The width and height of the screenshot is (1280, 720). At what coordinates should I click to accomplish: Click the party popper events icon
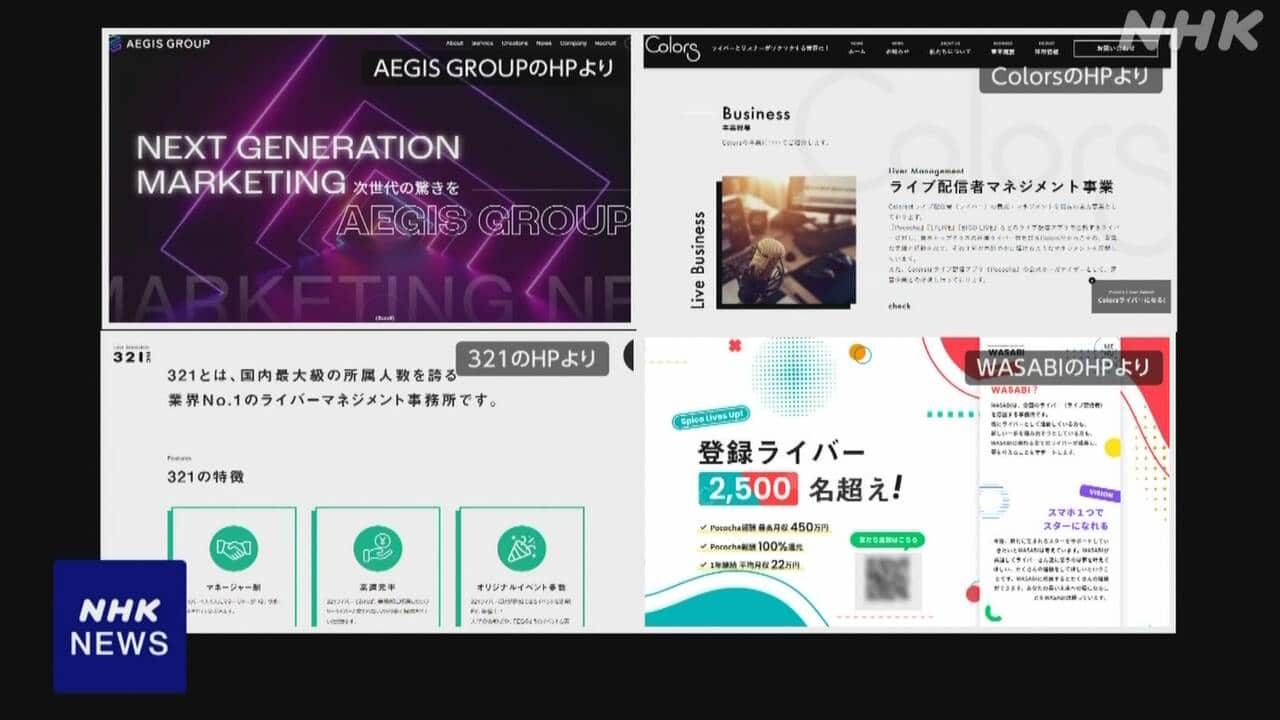pos(521,549)
